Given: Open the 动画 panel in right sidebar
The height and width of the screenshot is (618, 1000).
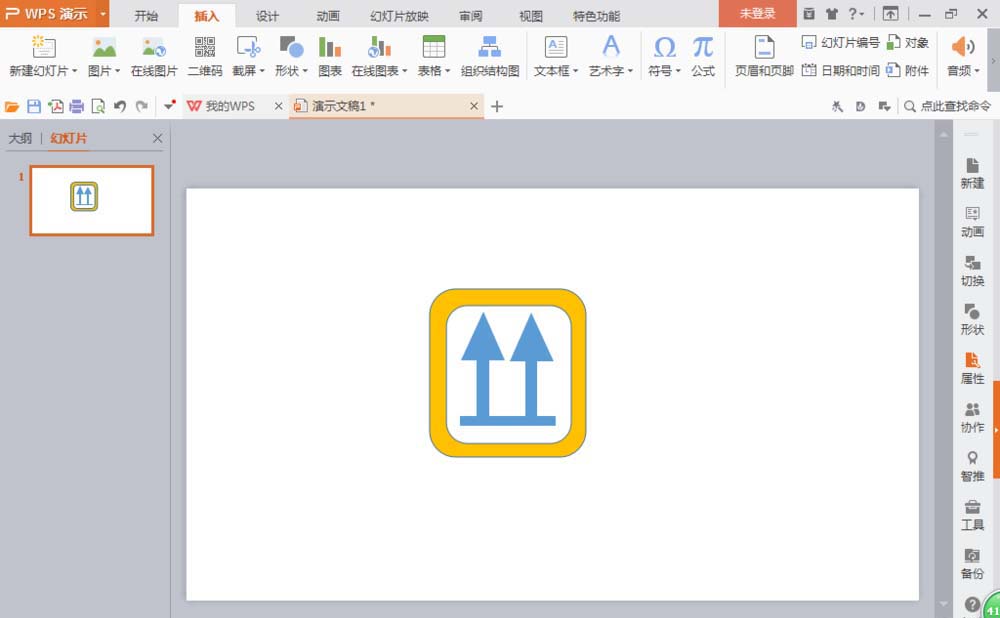Looking at the screenshot, I should [x=972, y=222].
